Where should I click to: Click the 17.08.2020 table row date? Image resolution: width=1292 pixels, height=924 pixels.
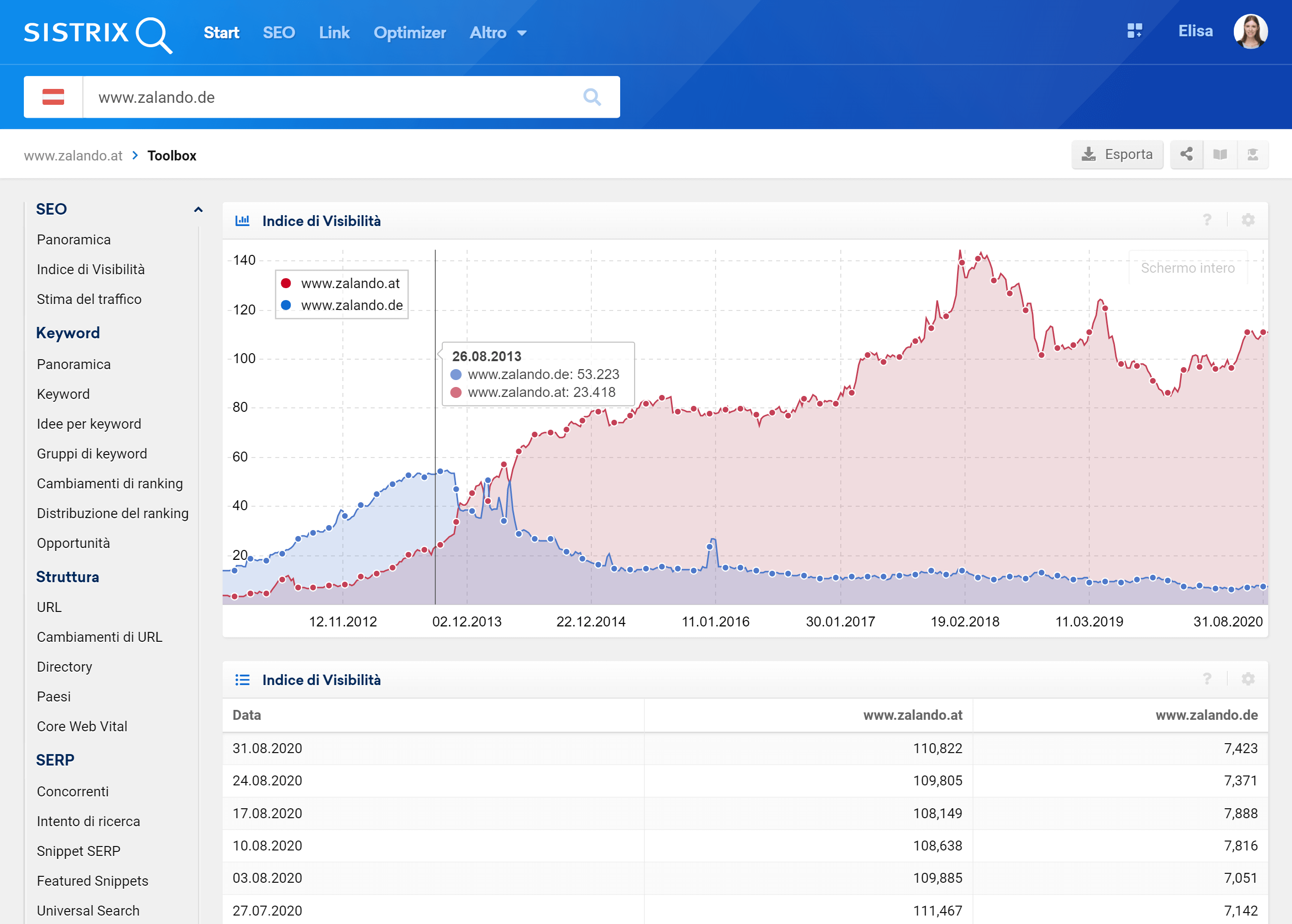[x=267, y=813]
